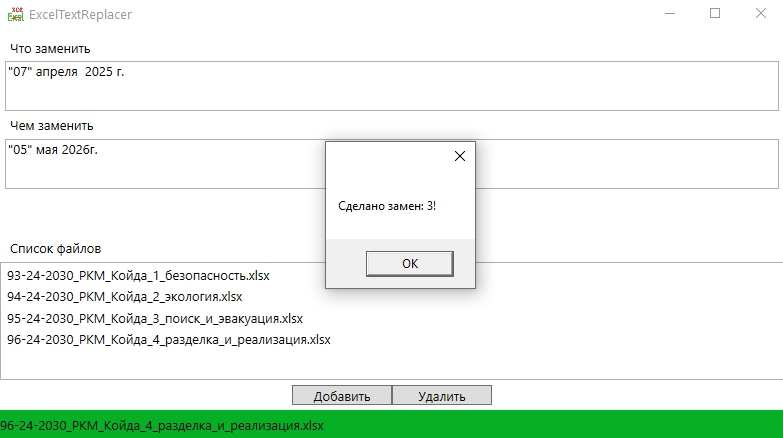783x438 pixels.
Task: Focus the 'Чем заменить' text field
Action: (392, 164)
